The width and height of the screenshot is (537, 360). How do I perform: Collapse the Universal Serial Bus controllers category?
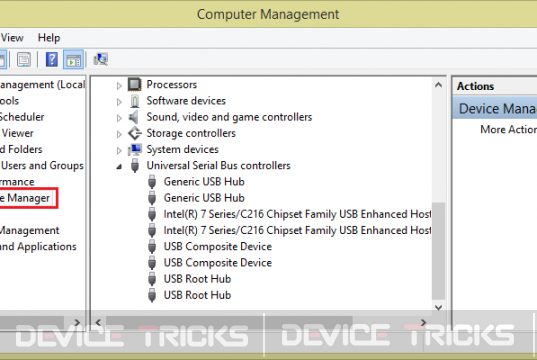[119, 167]
